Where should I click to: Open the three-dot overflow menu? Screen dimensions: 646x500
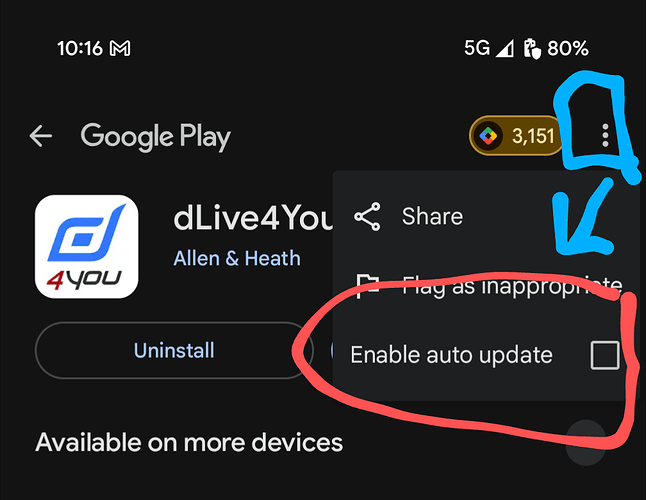click(x=605, y=136)
